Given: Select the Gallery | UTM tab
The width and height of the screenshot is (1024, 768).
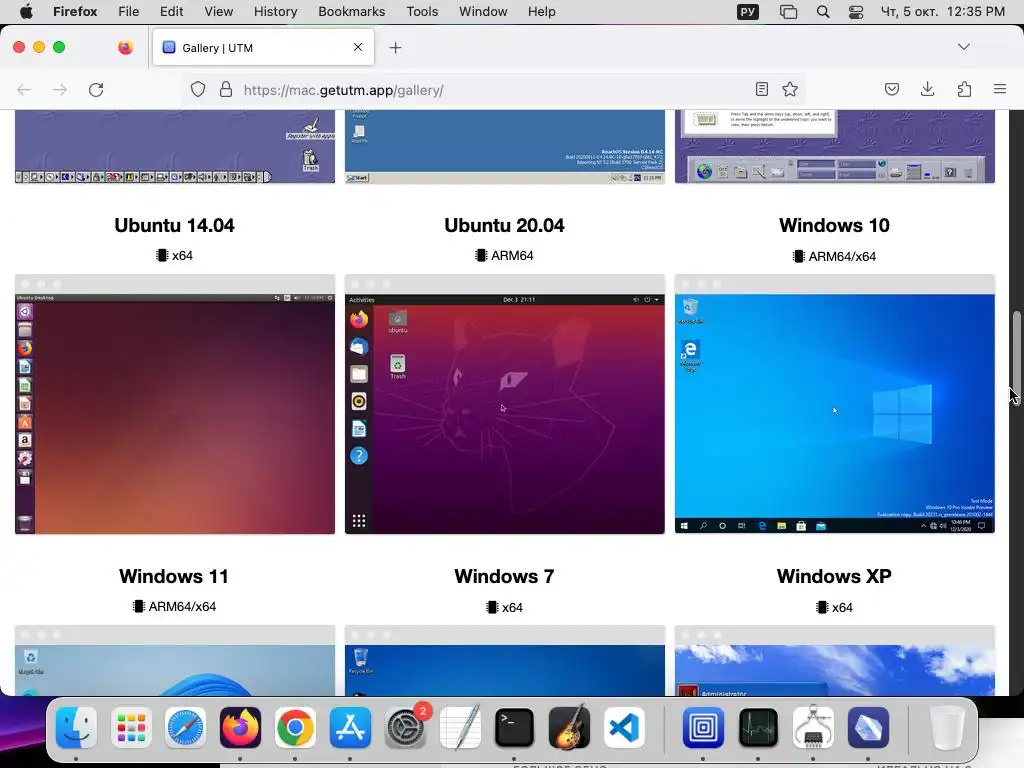Looking at the screenshot, I should pos(263,47).
